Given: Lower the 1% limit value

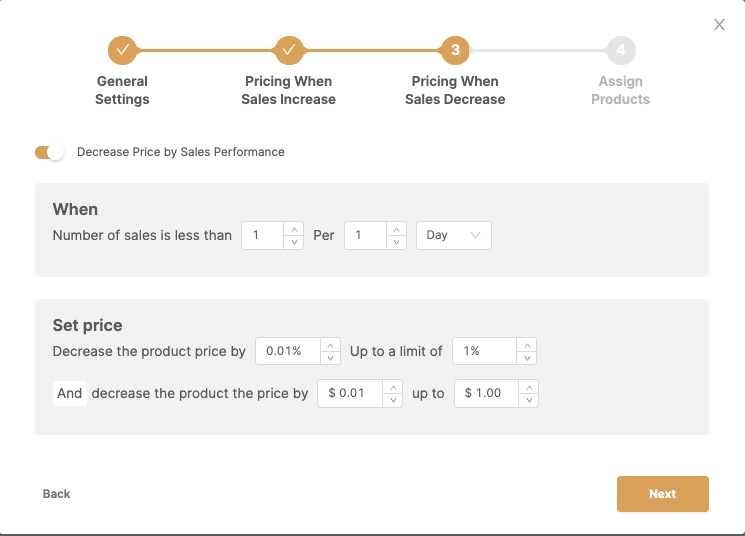Looking at the screenshot, I should tap(527, 358).
